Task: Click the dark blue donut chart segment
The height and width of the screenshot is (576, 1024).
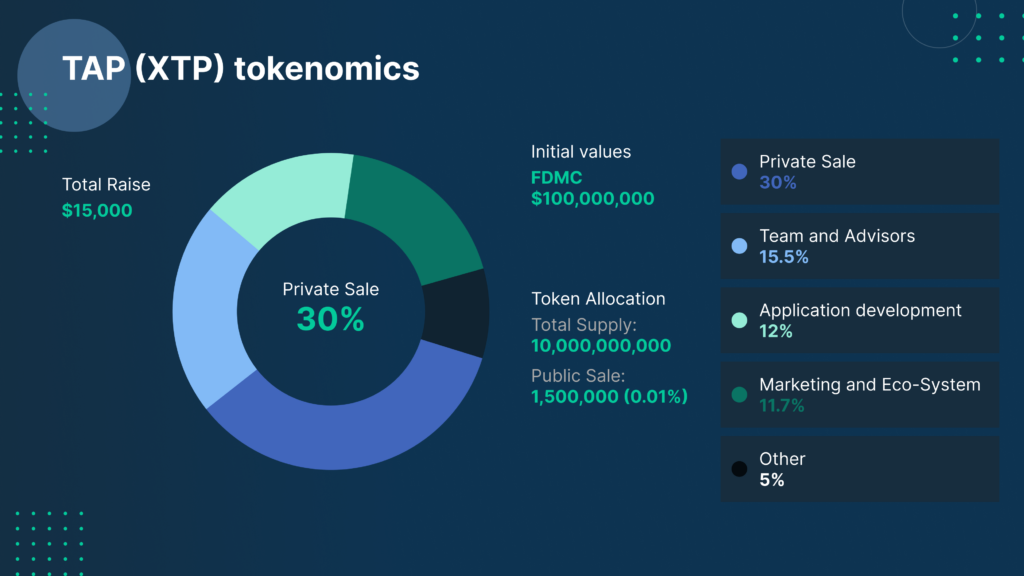Action: point(340,428)
